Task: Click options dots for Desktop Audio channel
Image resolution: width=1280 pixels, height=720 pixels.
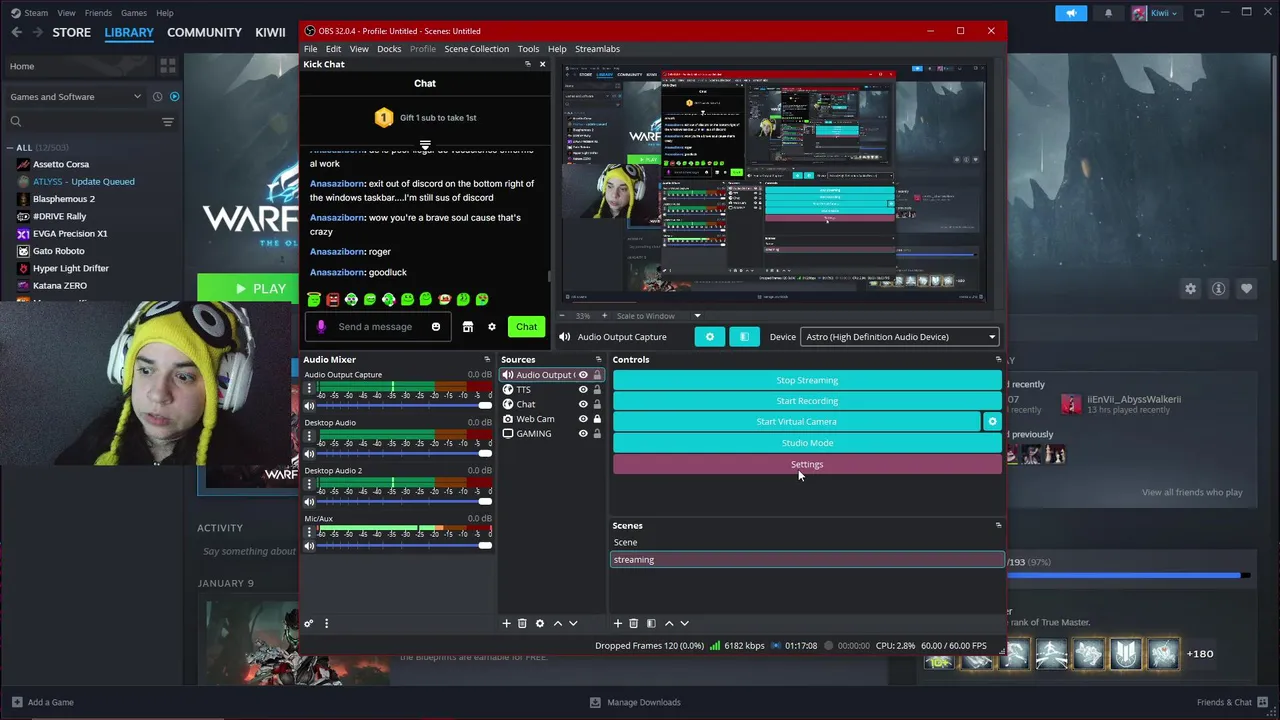Action: [x=309, y=436]
